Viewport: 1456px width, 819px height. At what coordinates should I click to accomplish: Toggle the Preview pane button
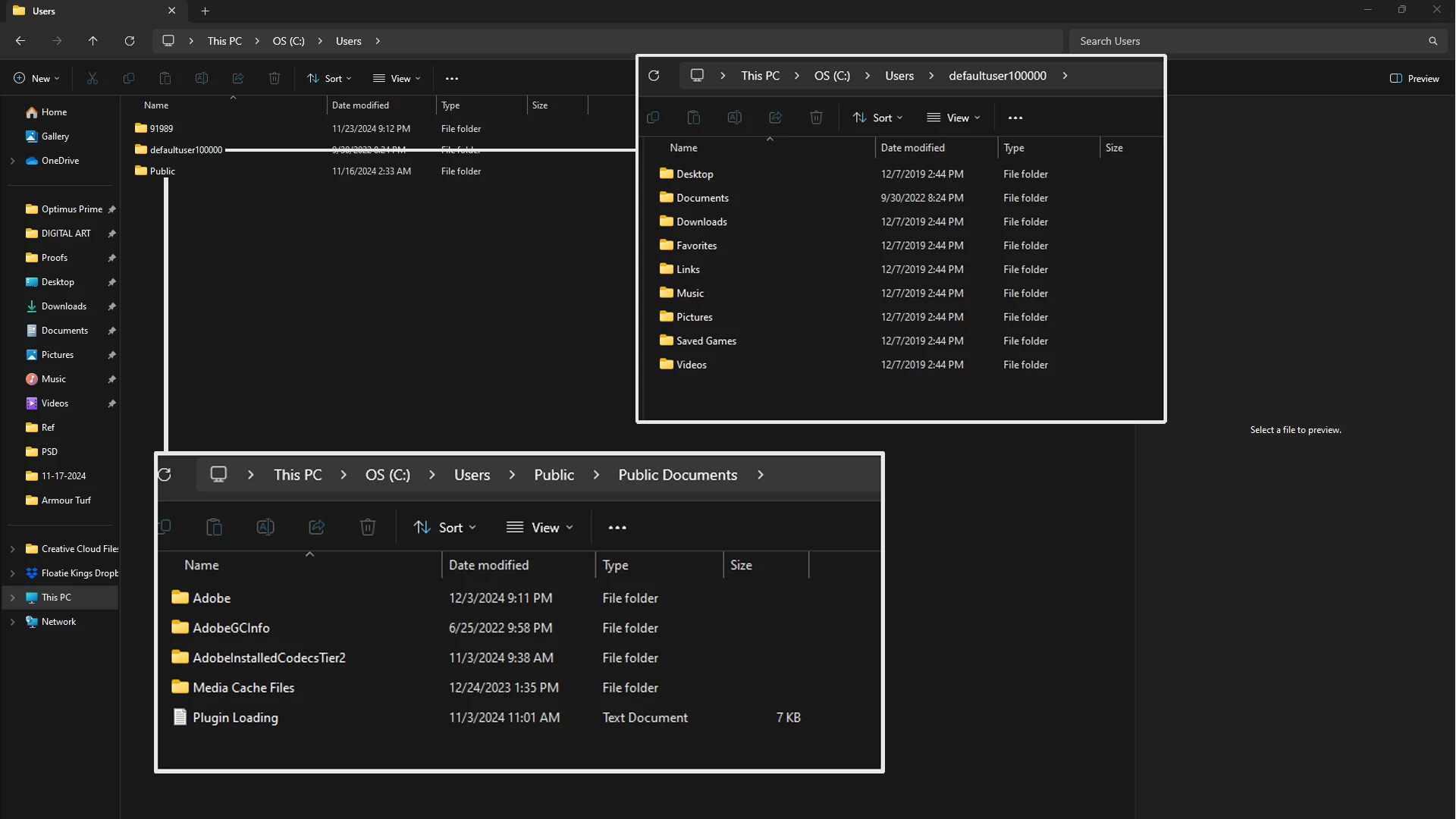[1414, 78]
